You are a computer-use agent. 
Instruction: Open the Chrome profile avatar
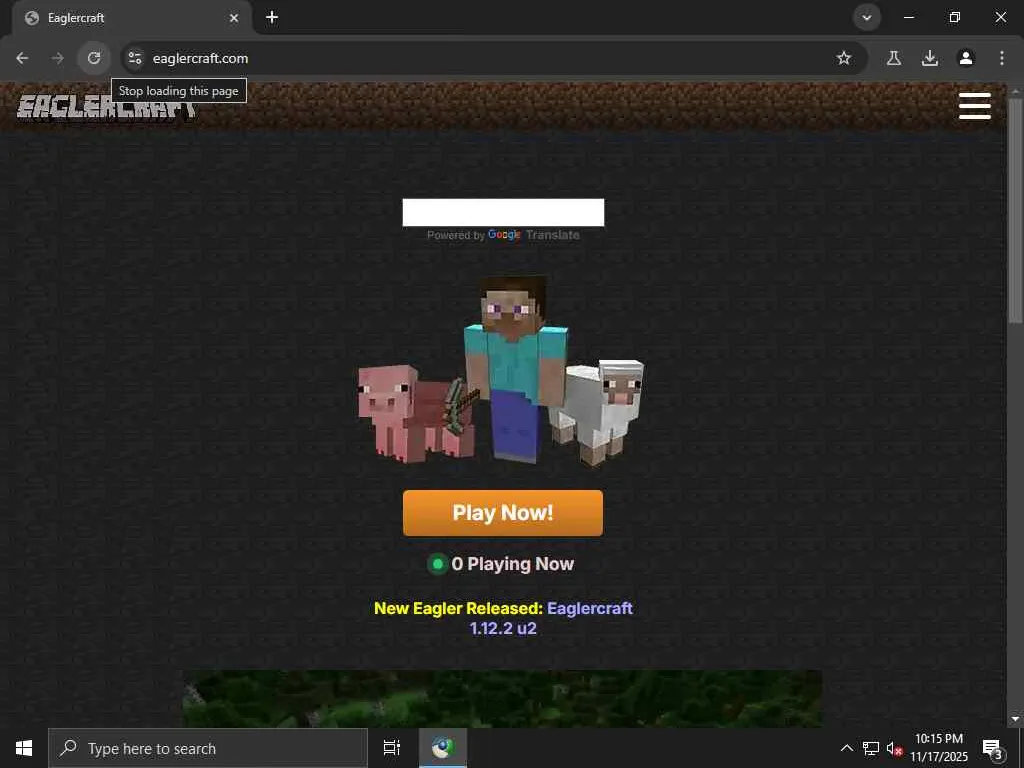coord(966,58)
